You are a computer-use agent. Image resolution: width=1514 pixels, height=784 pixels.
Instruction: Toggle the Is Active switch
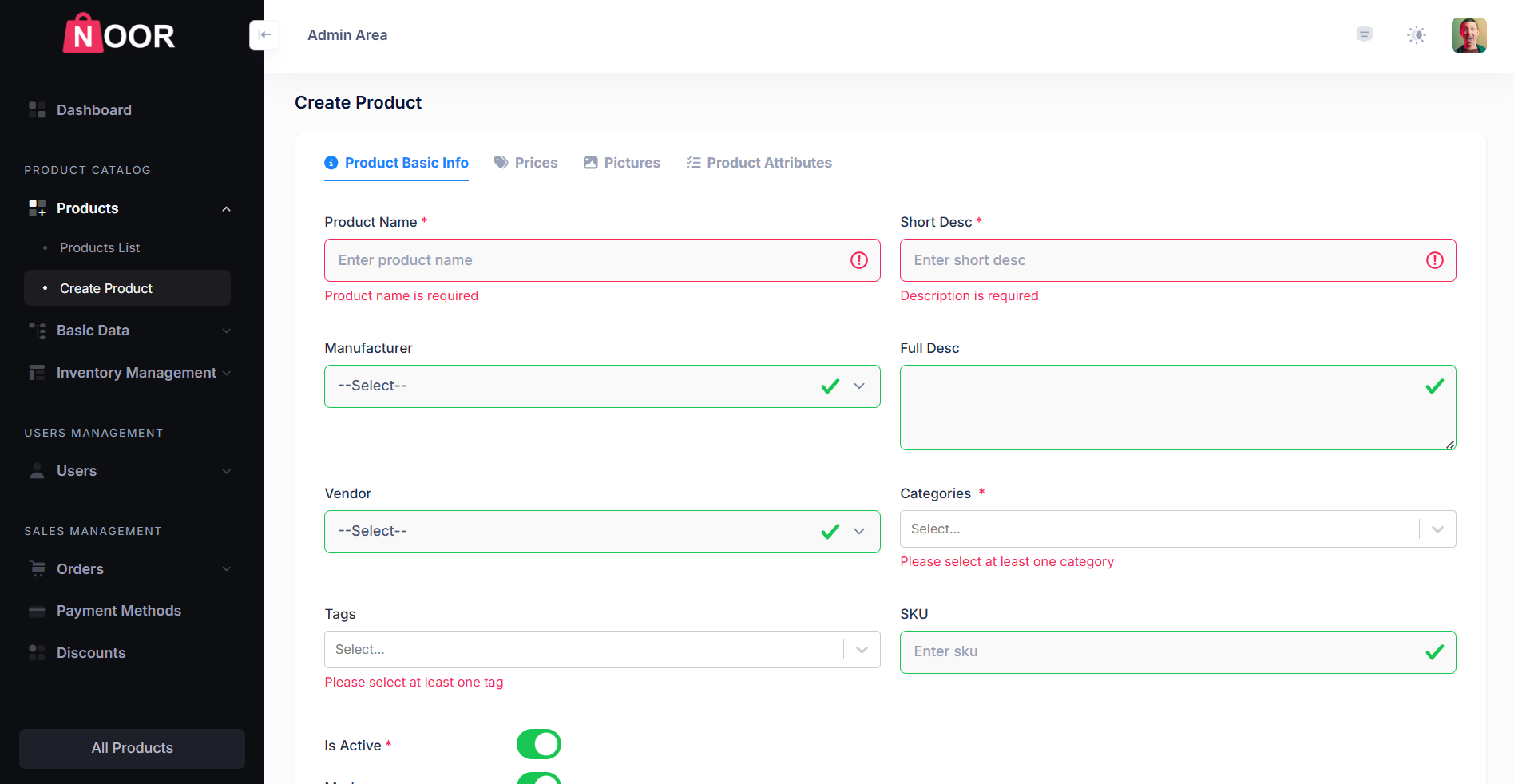539,744
